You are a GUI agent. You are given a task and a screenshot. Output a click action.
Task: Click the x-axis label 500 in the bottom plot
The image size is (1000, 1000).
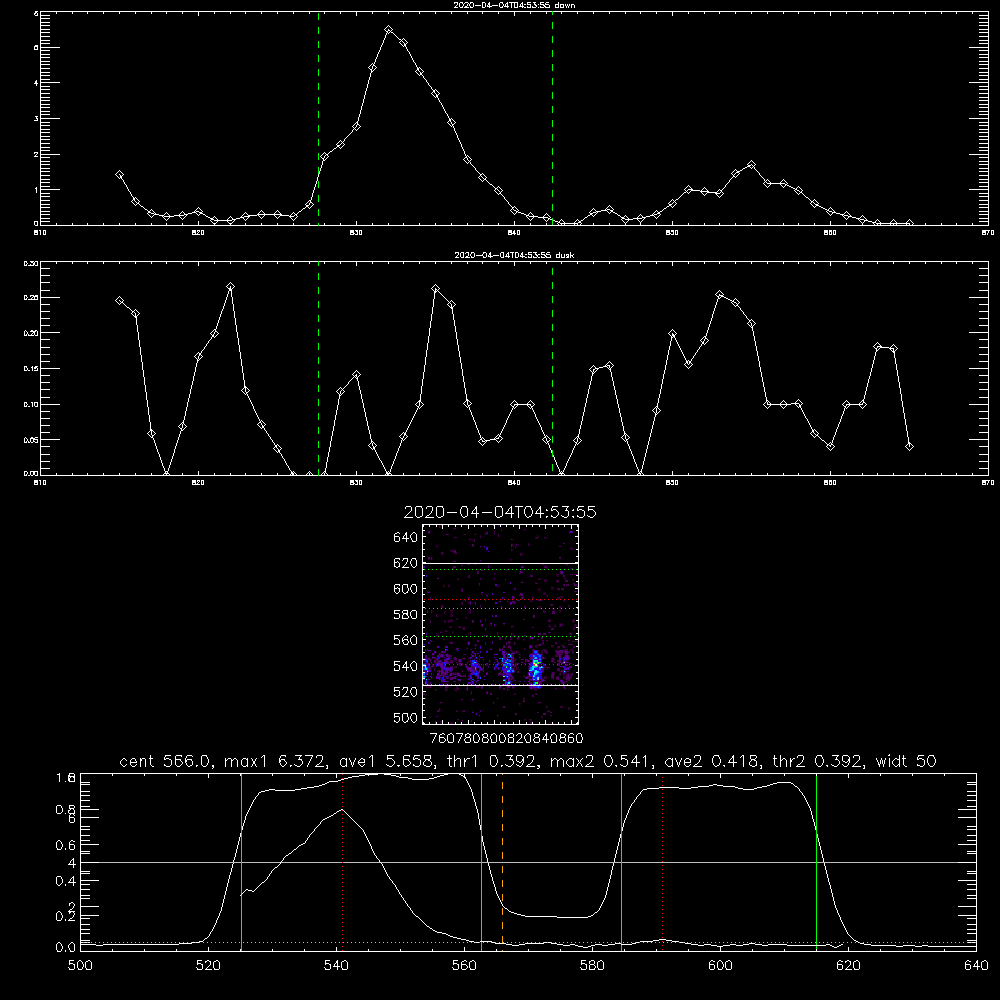(x=80, y=966)
